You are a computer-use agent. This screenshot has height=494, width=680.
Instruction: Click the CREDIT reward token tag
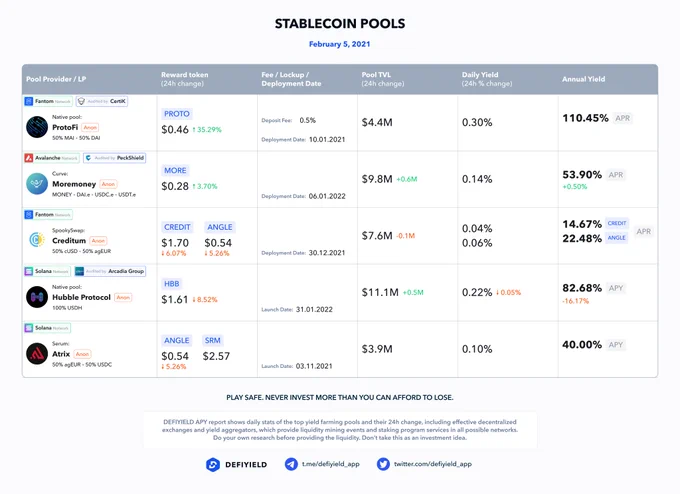click(177, 227)
